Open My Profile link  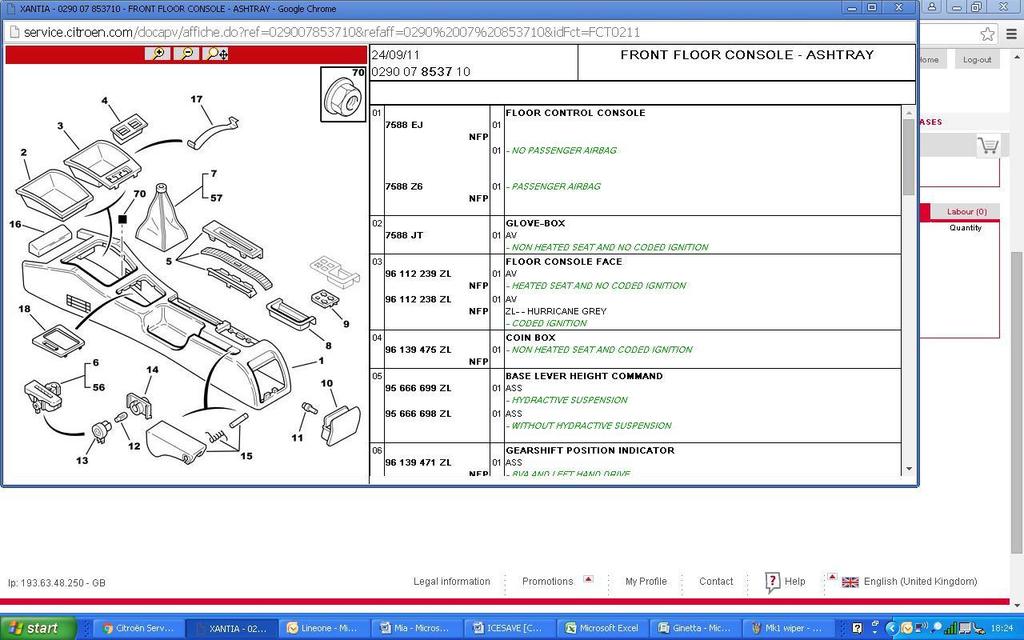[646, 581]
